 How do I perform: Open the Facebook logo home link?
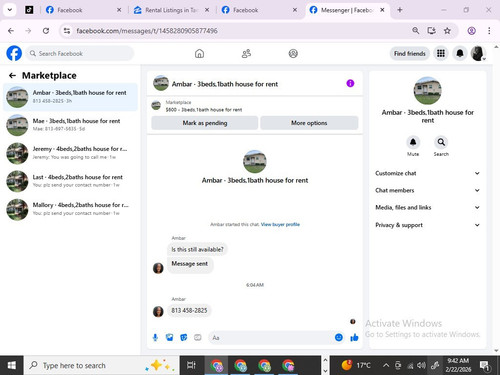click(x=14, y=53)
